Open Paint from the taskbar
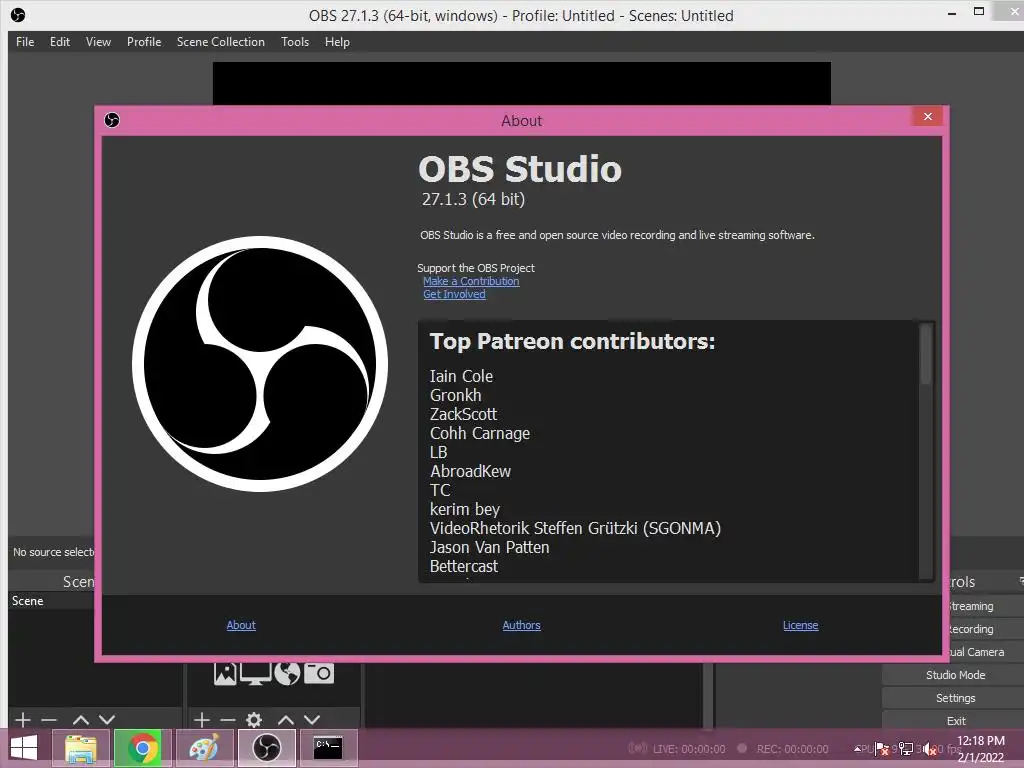 pyautogui.click(x=204, y=748)
